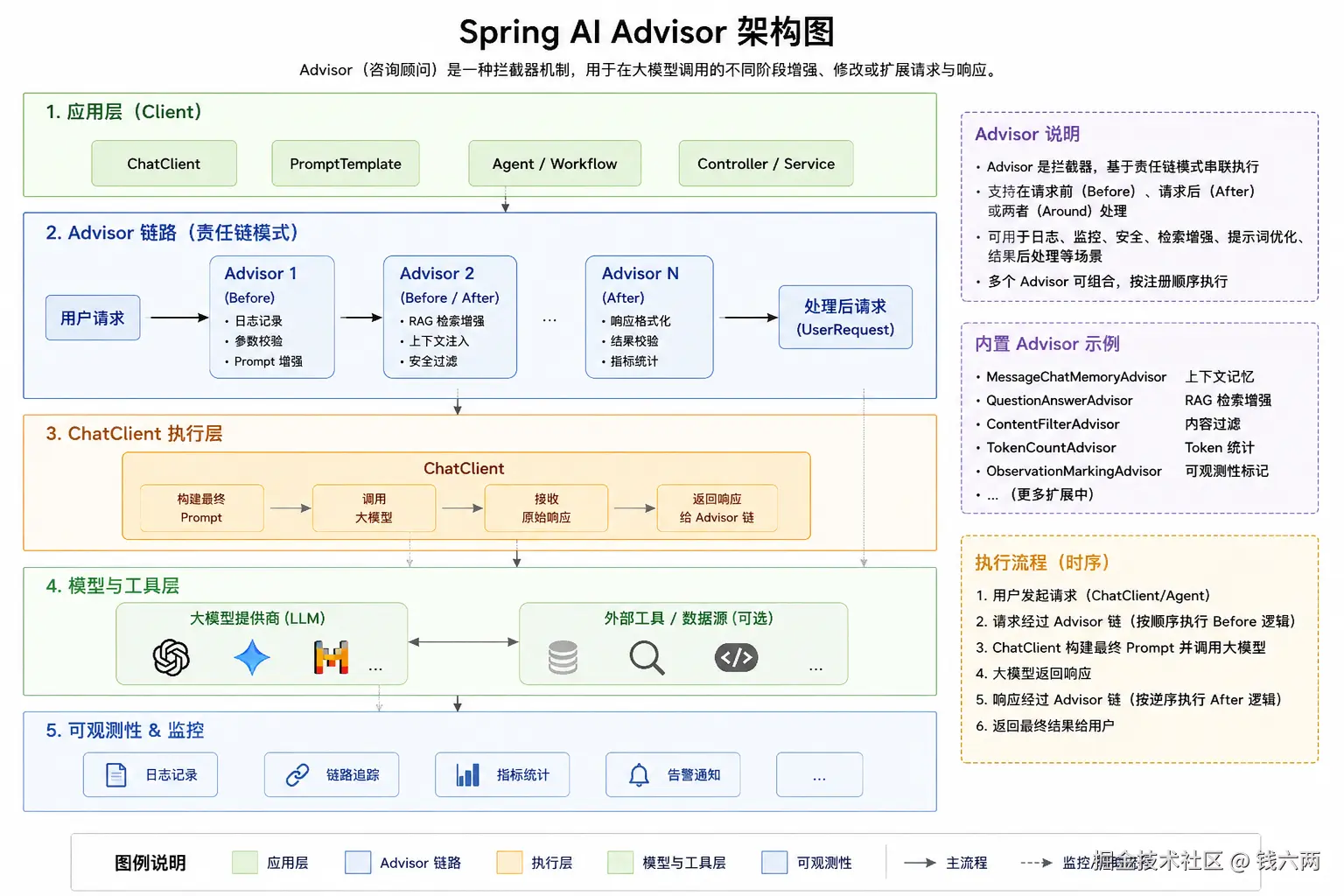Image resolution: width=1344 pixels, height=896 pixels.
Task: Click the orange 执行层 legend swatch
Action: click(509, 863)
